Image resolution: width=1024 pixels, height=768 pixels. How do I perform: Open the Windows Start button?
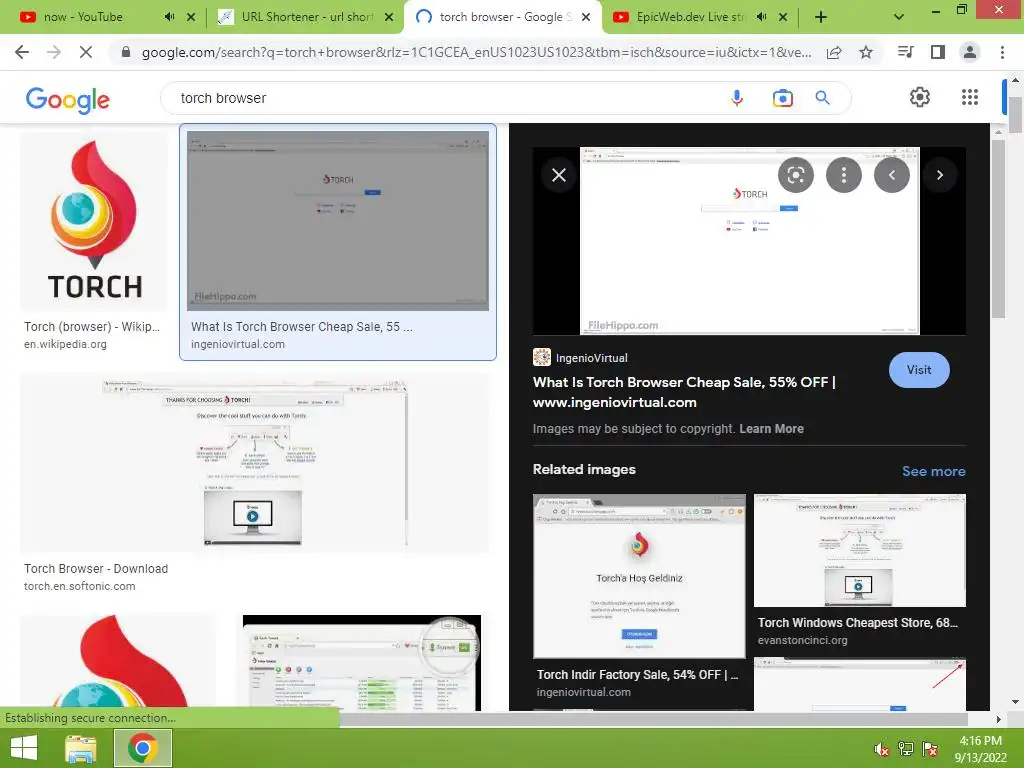click(x=24, y=748)
